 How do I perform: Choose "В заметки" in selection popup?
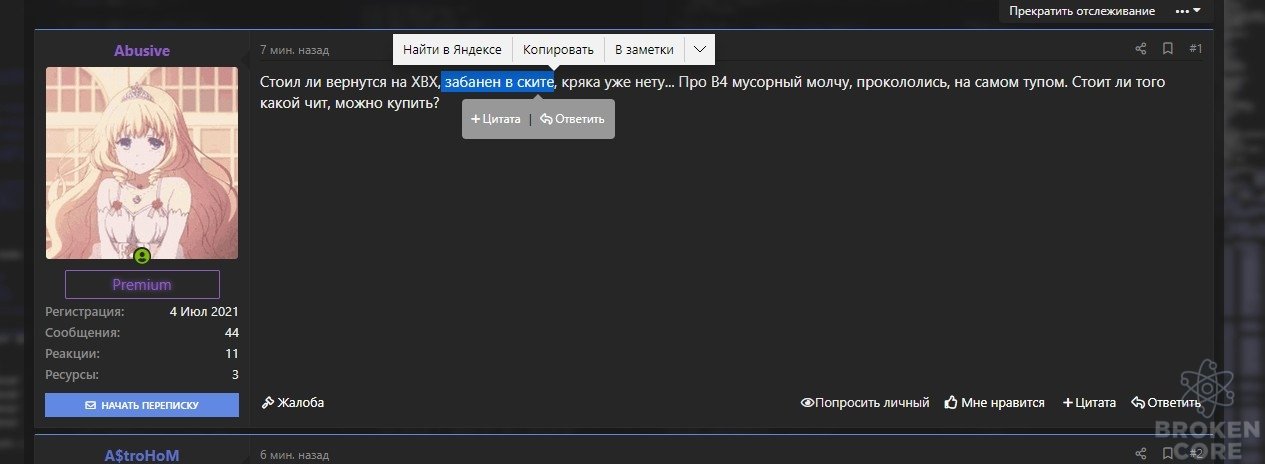644,49
